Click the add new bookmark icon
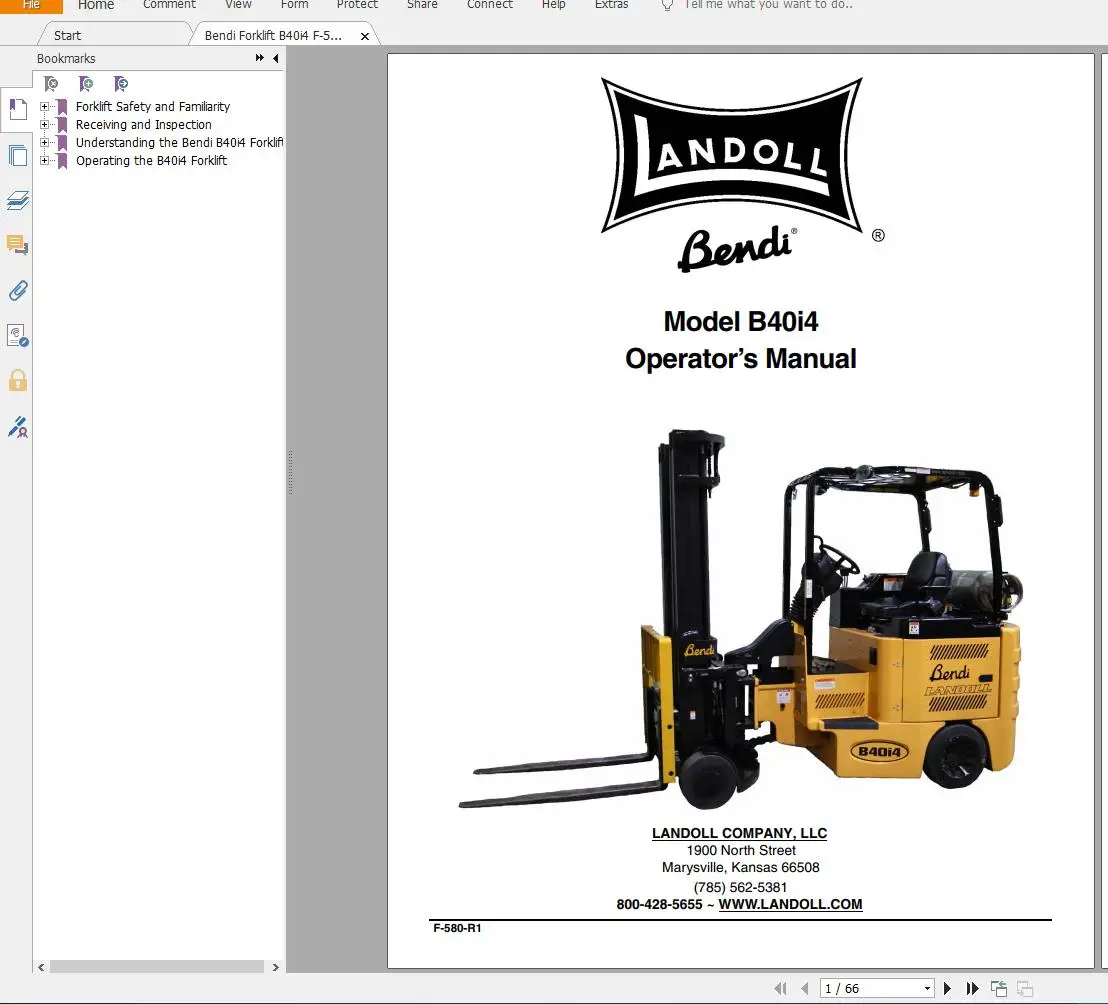The image size is (1108, 1004). 86,84
